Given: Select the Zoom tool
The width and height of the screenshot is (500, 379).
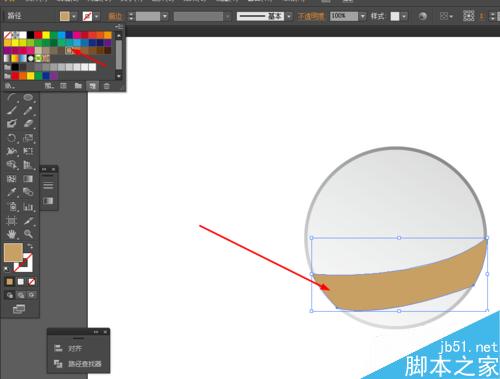Looking at the screenshot, I should click(x=28, y=234).
